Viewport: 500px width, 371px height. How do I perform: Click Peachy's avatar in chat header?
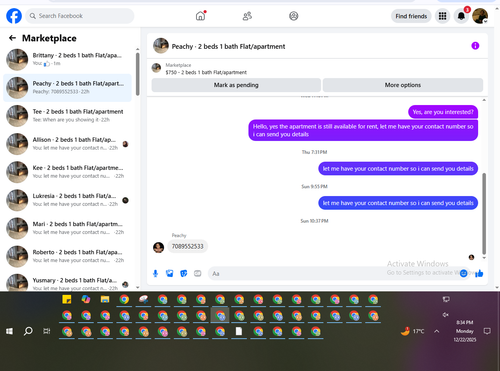click(x=161, y=46)
